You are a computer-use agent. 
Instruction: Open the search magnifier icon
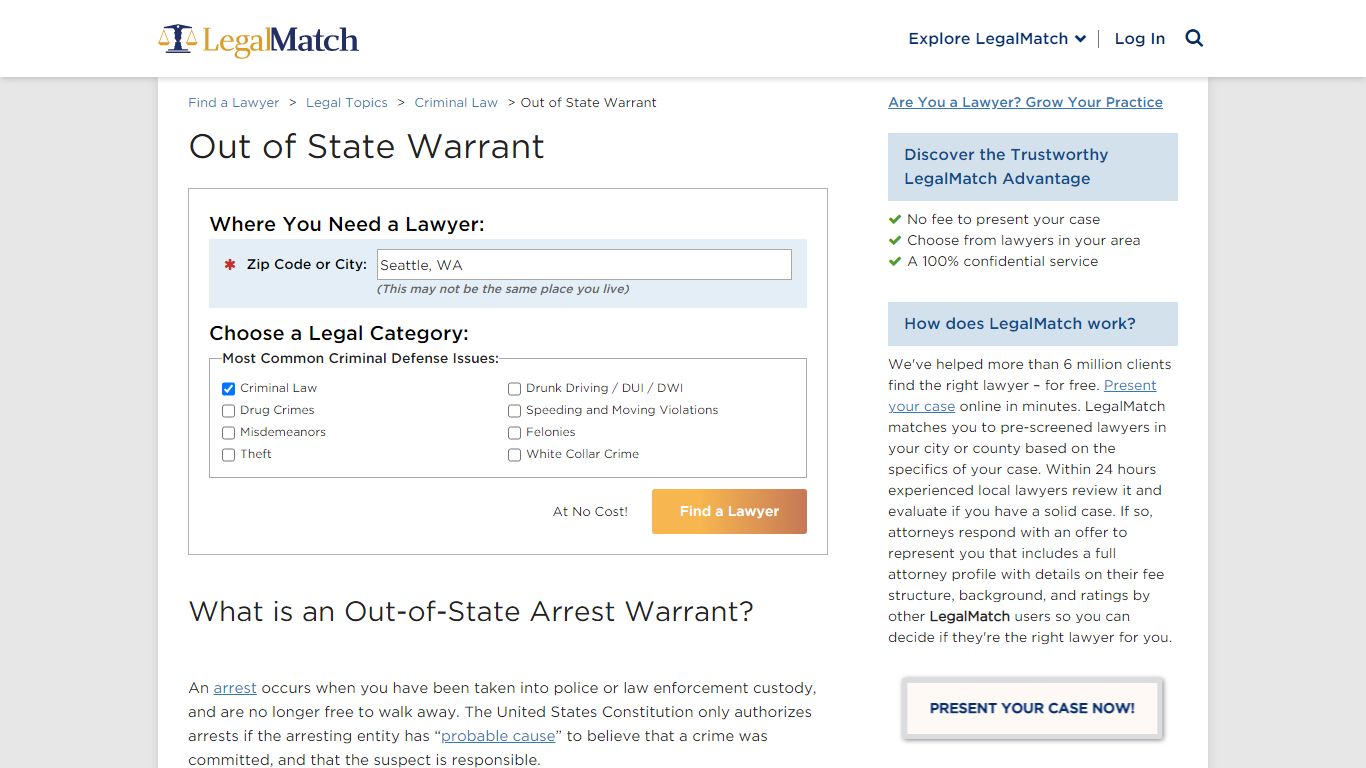pos(1194,38)
